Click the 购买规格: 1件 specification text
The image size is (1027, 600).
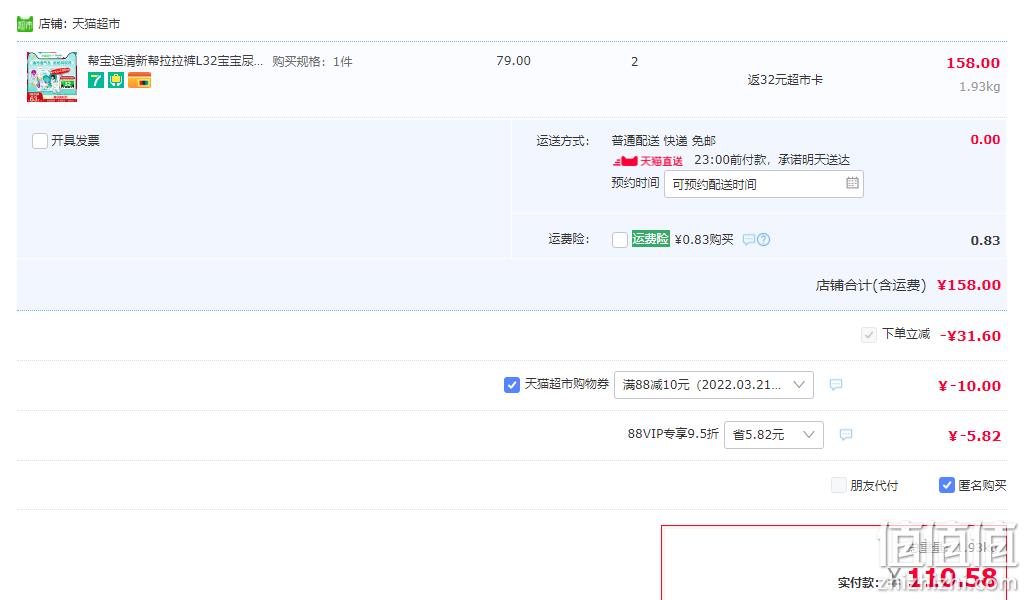tap(312, 62)
